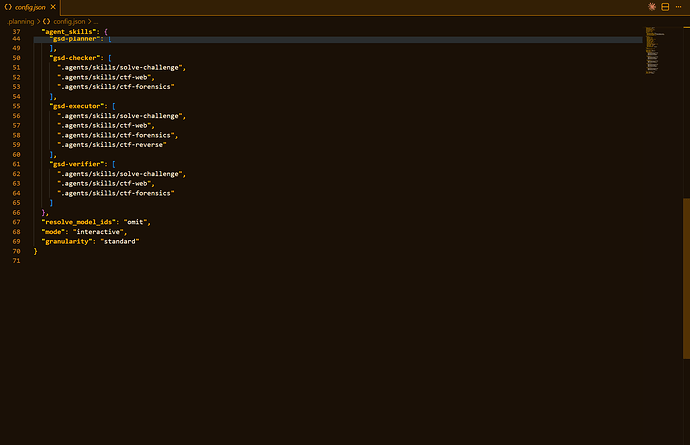Click solve-challenge string on line 56
The width and height of the screenshot is (690, 445).
click(x=120, y=116)
